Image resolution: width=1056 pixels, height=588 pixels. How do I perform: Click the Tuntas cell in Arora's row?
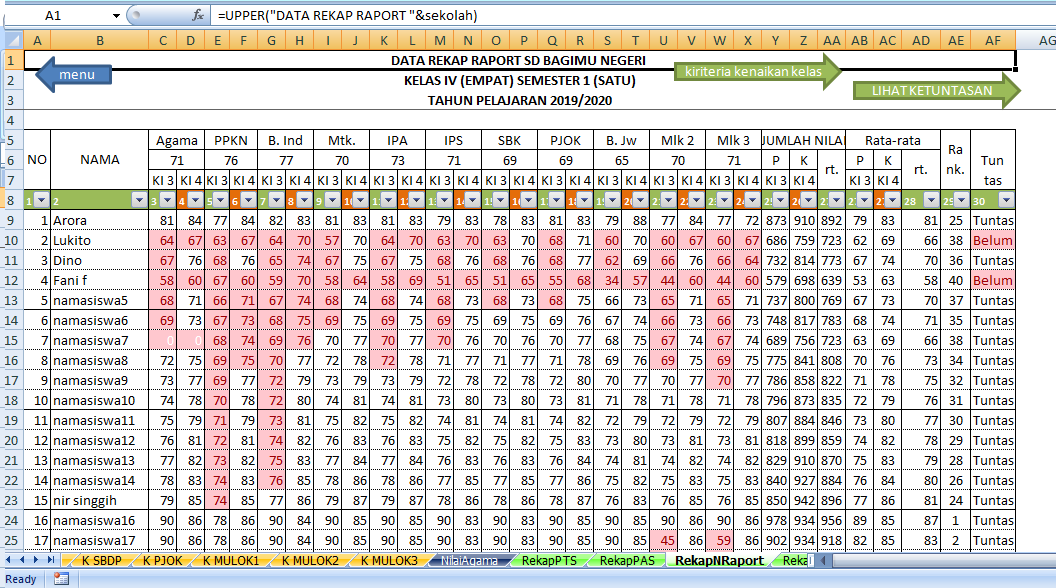[993, 220]
